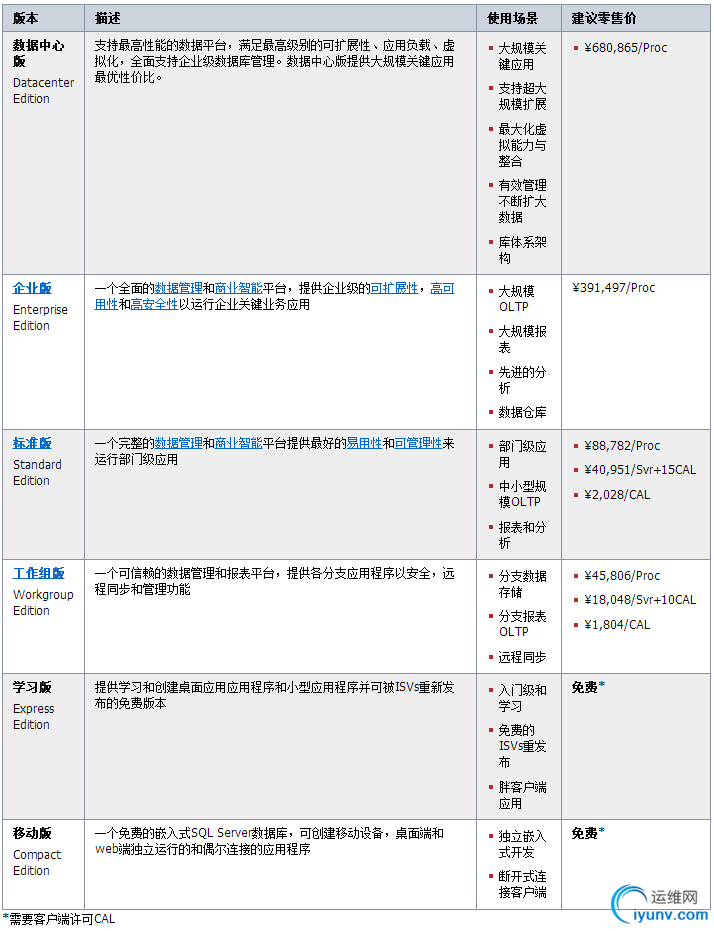Click 免费* in Compact Edition row

pos(588,834)
